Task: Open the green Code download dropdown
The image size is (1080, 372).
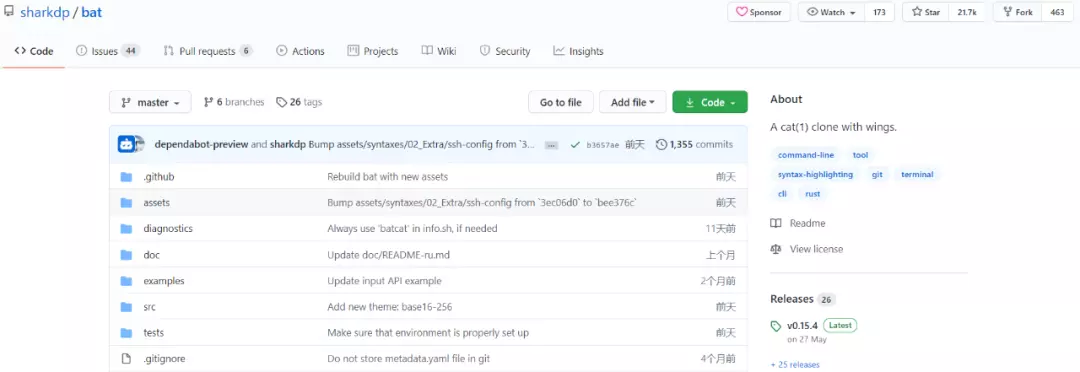Action: (709, 102)
